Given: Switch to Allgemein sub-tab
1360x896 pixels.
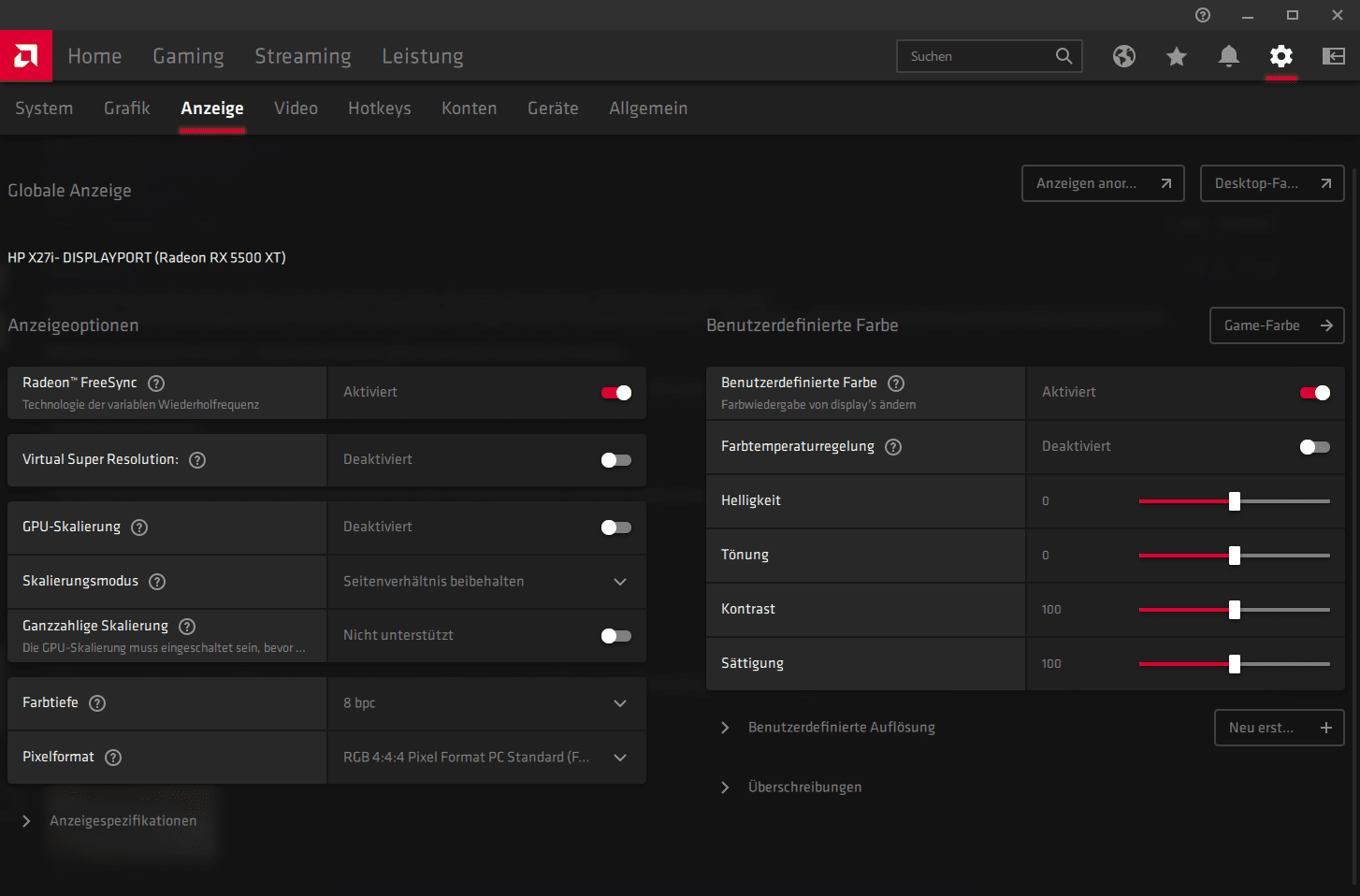Looking at the screenshot, I should pyautogui.click(x=648, y=108).
